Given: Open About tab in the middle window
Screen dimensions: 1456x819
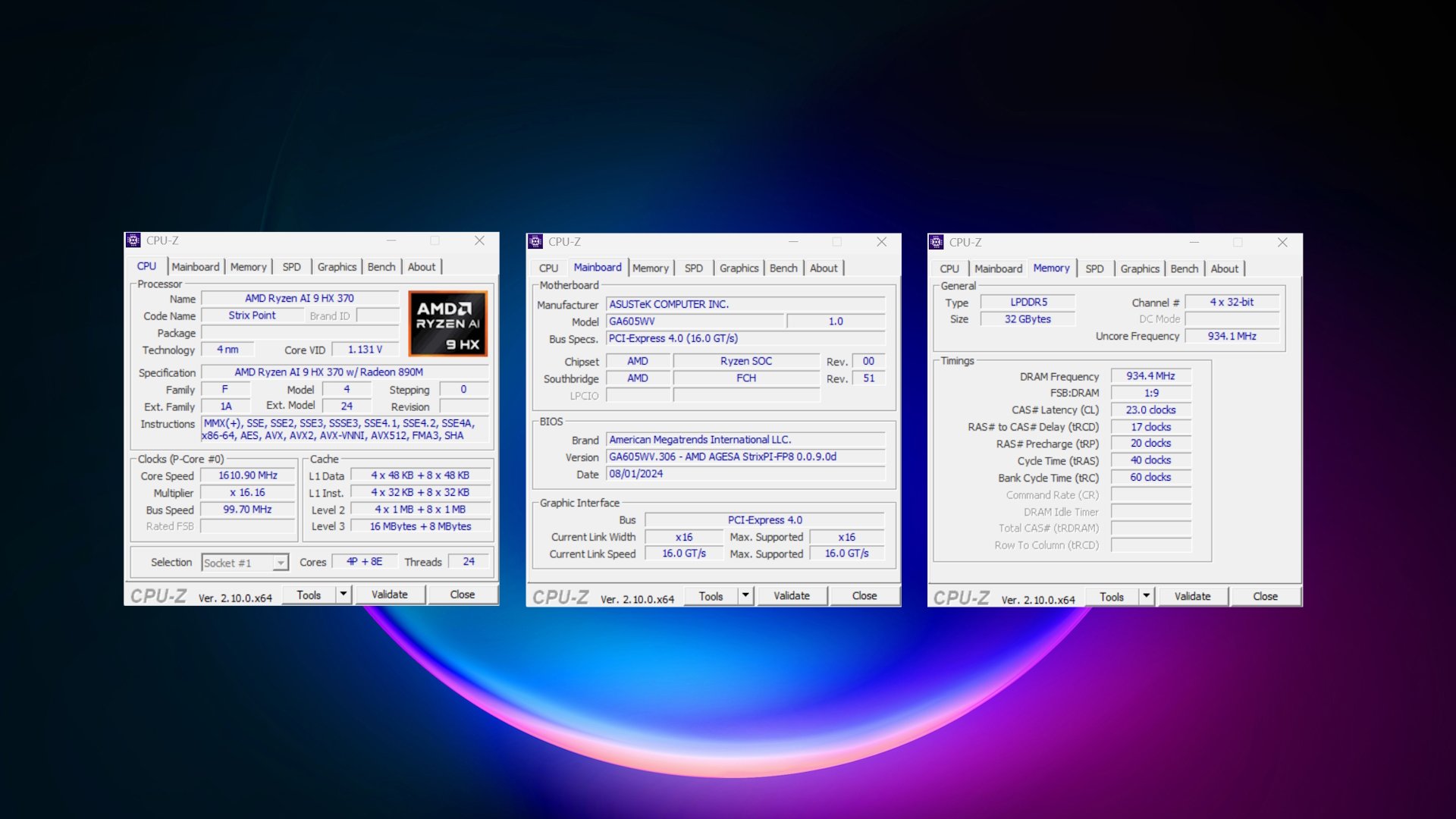Looking at the screenshot, I should [x=824, y=268].
